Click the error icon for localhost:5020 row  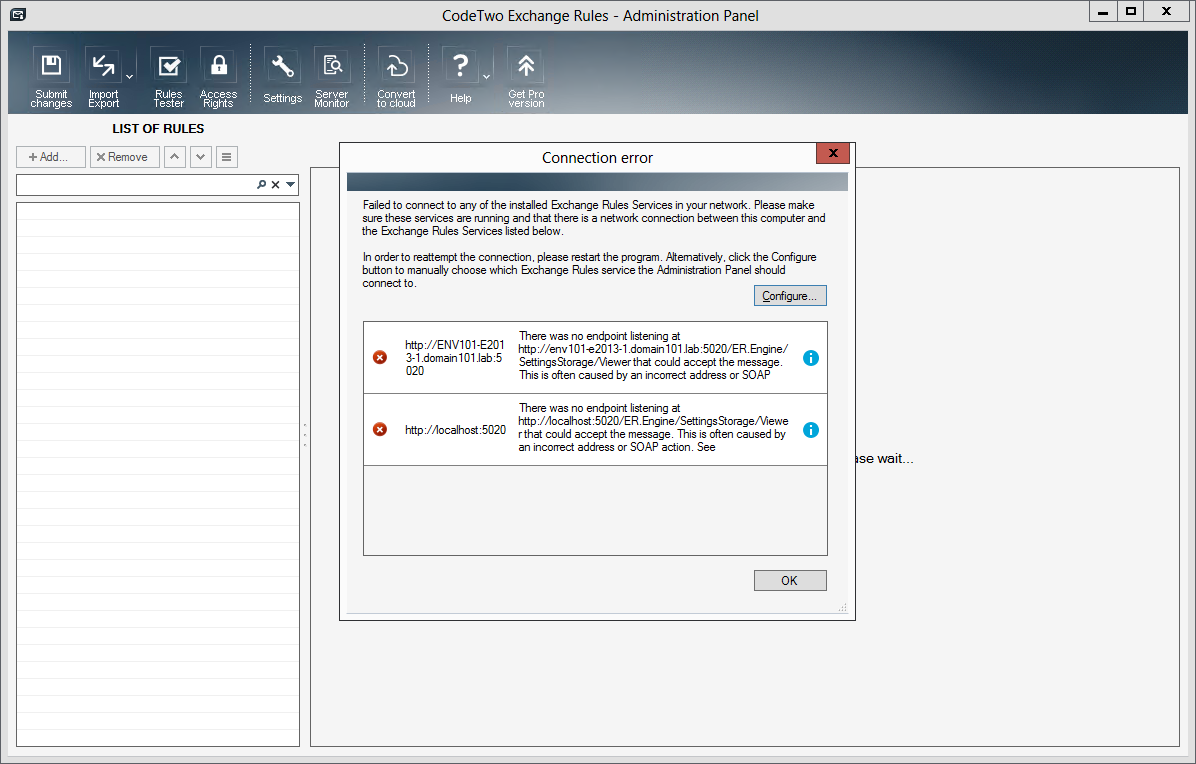click(x=380, y=429)
